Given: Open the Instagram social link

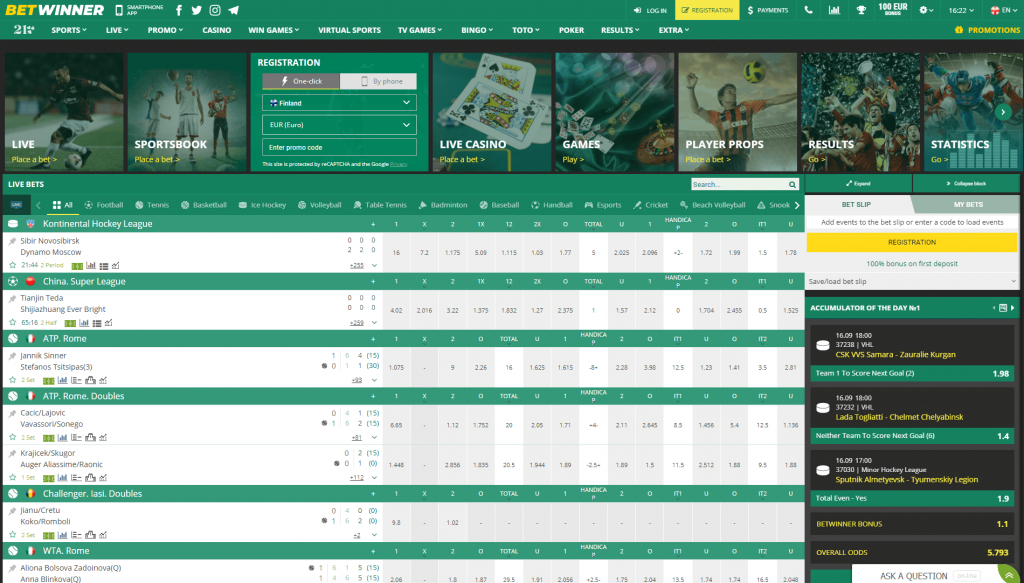Looking at the screenshot, I should (x=215, y=10).
